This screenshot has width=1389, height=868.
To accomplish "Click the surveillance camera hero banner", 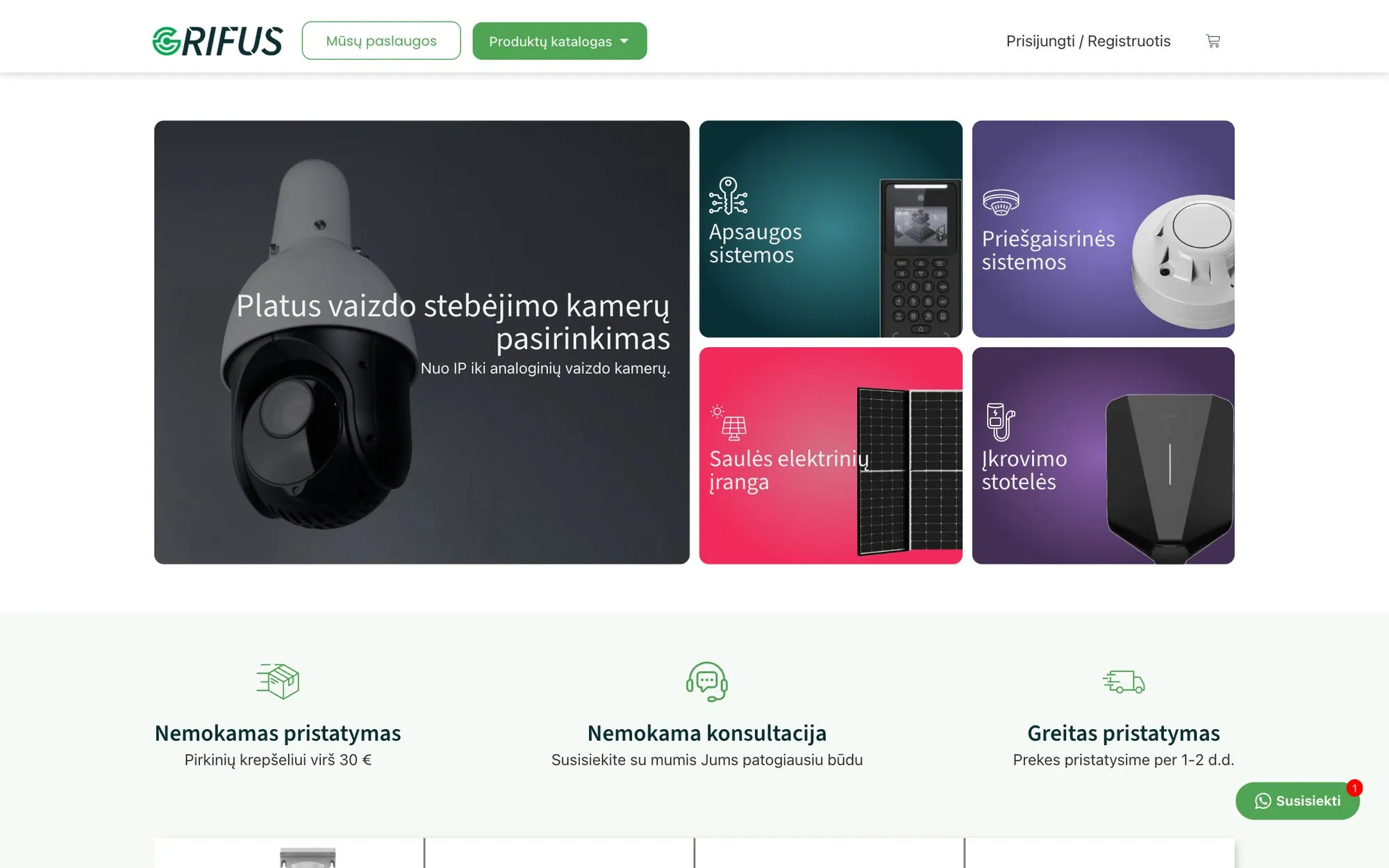I will tap(422, 342).
